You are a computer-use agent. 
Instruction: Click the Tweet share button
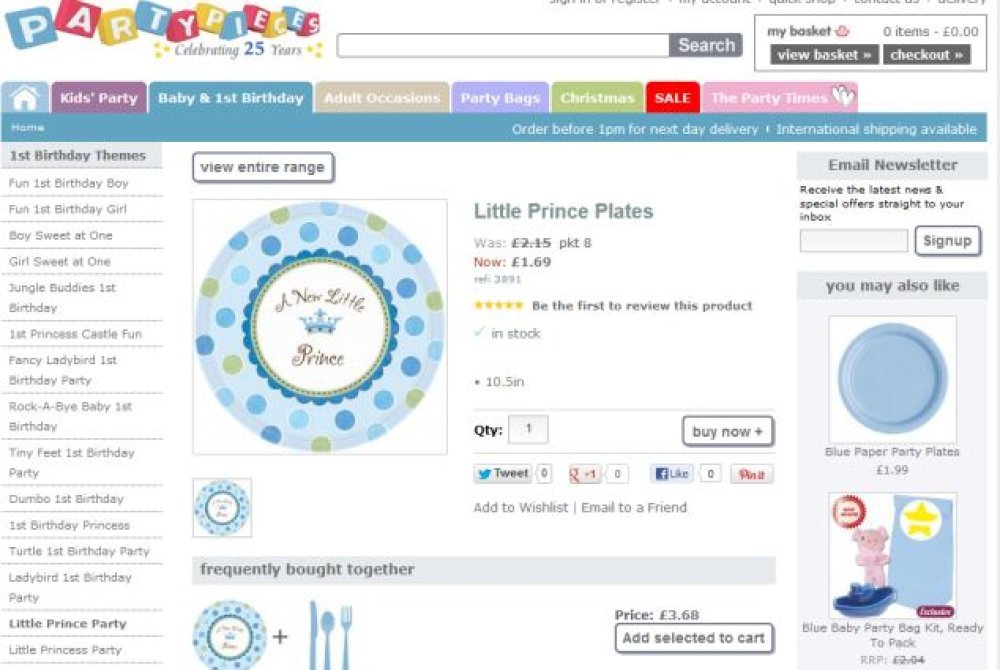[502, 474]
